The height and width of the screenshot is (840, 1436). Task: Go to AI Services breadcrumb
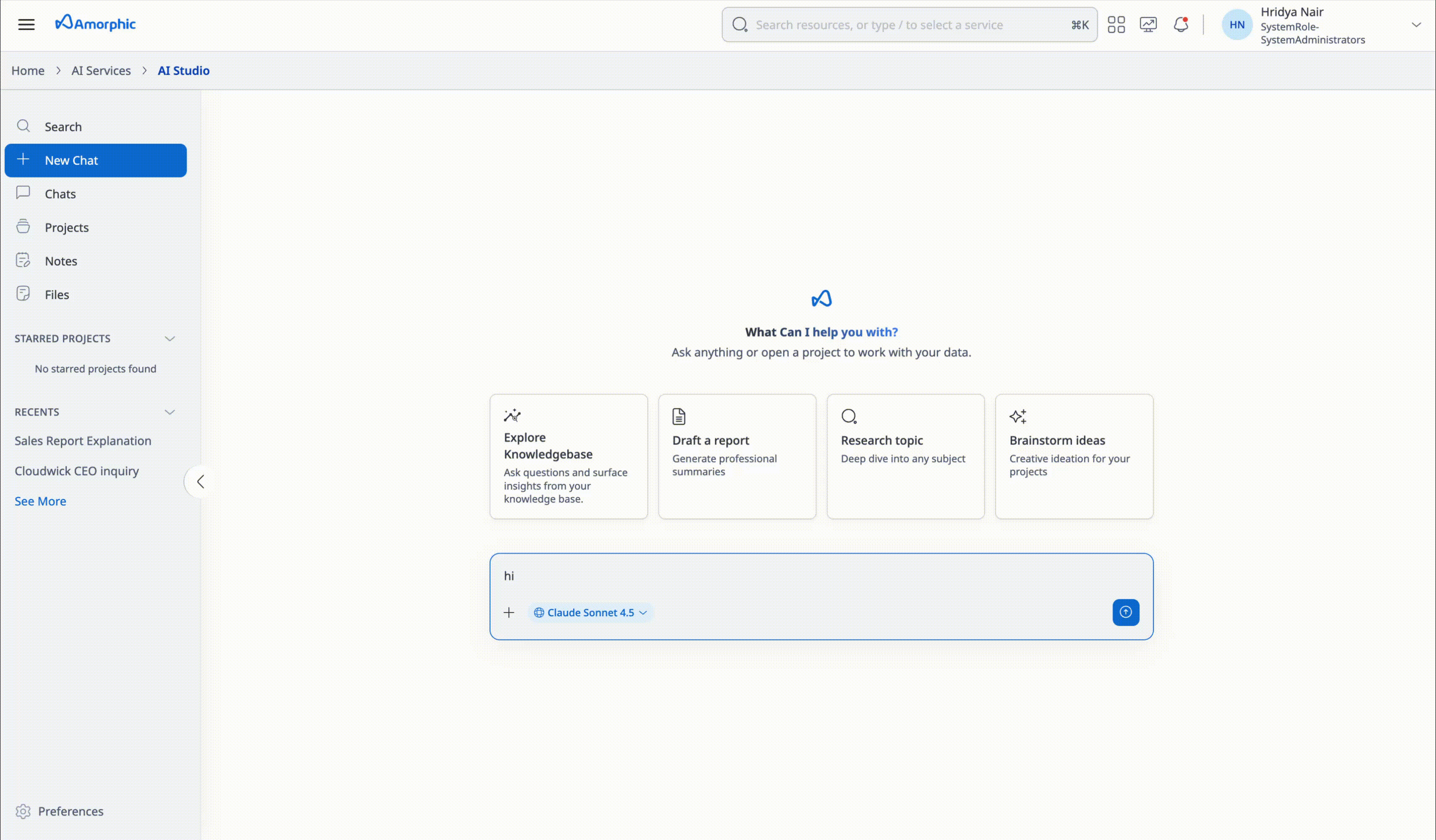101,71
